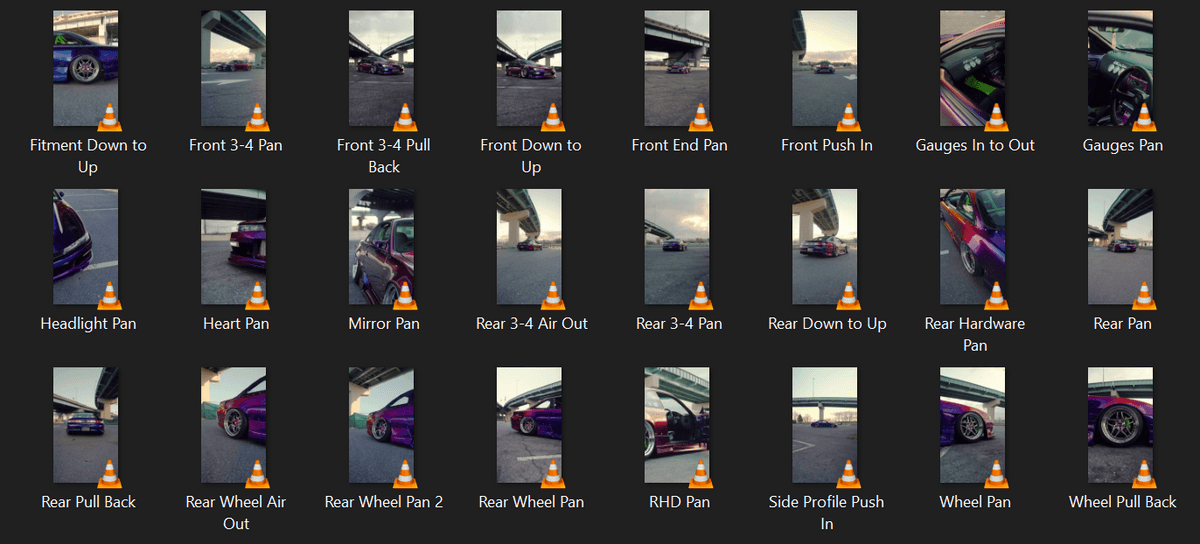Click the VLC cone icon on Rear Pull Back
1200x544 pixels.
coord(109,473)
